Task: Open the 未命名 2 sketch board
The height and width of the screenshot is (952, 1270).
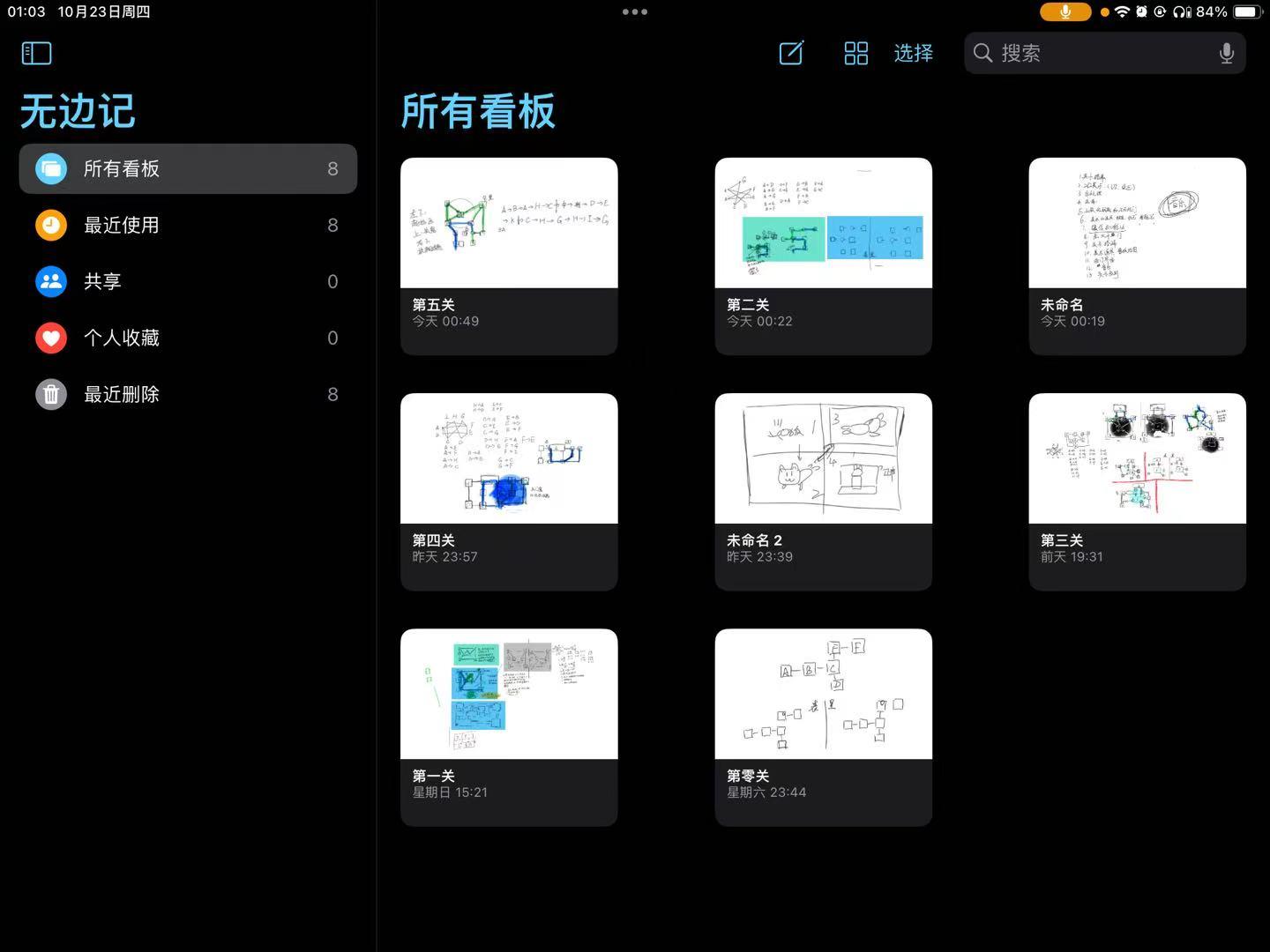Action: tap(823, 458)
